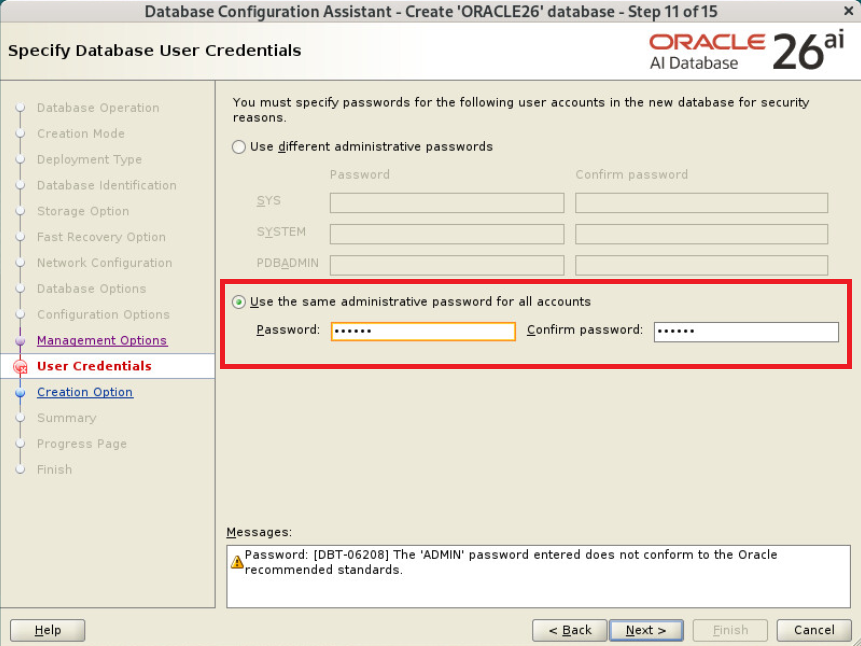
Task: Click the Management Options step bullet icon
Action: [x=20, y=341]
